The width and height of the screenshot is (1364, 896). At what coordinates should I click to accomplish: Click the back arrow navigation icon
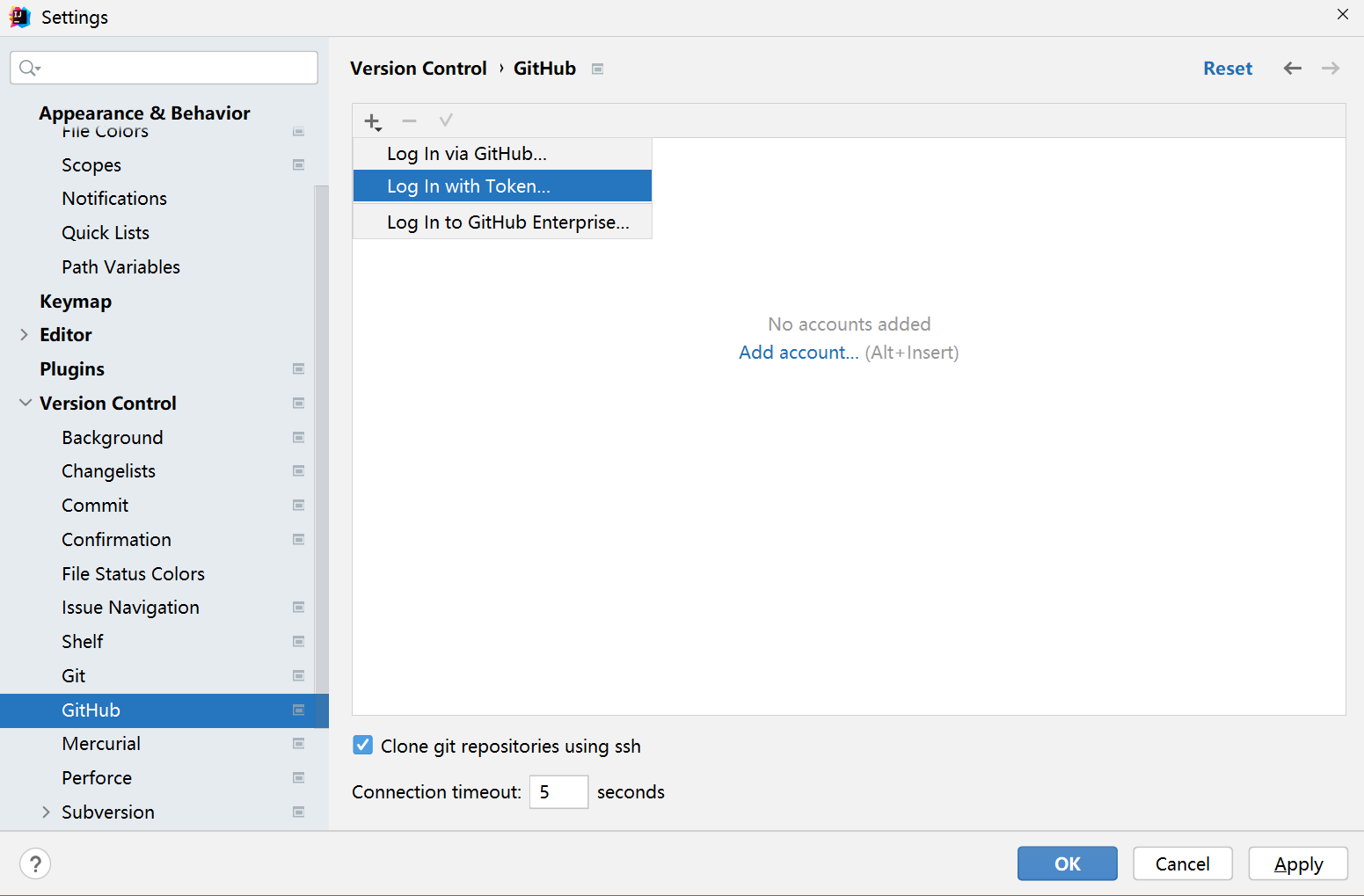1292,69
